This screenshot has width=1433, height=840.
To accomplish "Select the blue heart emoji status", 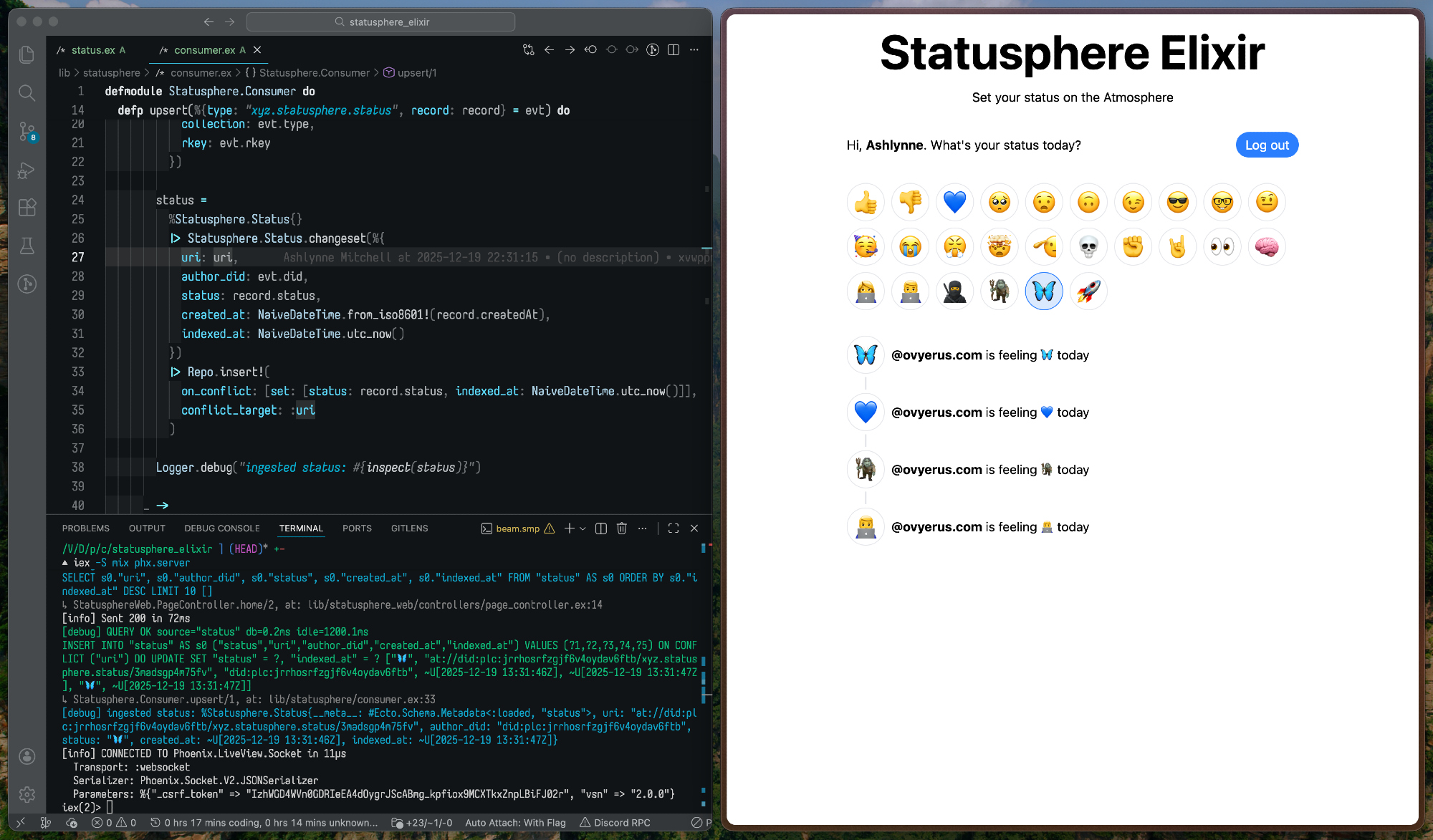I will pyautogui.click(x=954, y=203).
